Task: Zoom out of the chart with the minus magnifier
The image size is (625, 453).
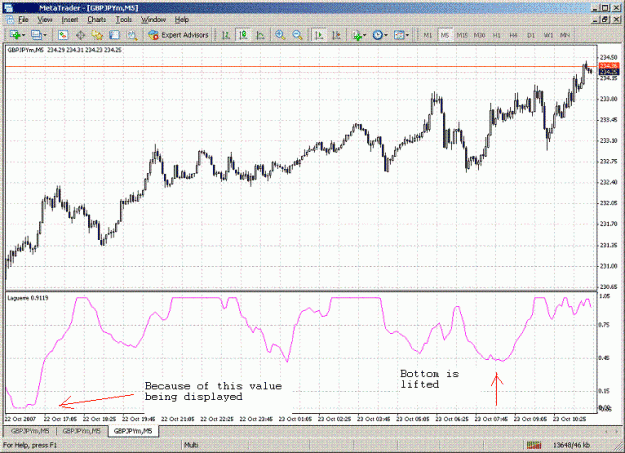Action: coord(297,35)
